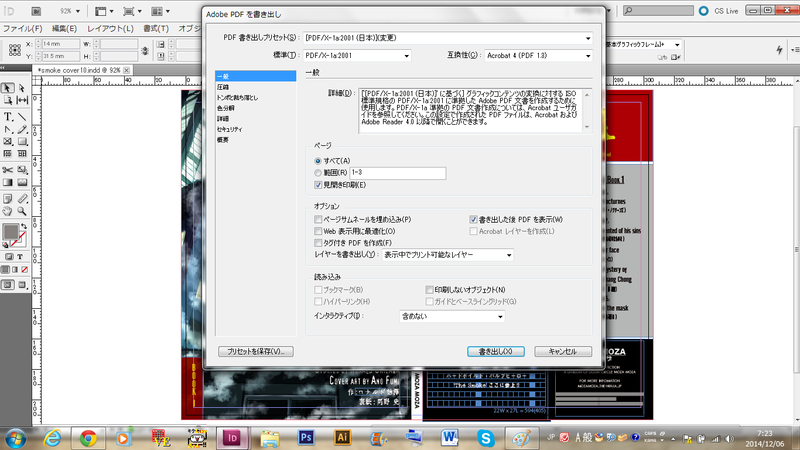Viewport: 800px width, 450px height.
Task: Open the インタラクティブ(I) 含めない dropdown
Action: [x=452, y=316]
